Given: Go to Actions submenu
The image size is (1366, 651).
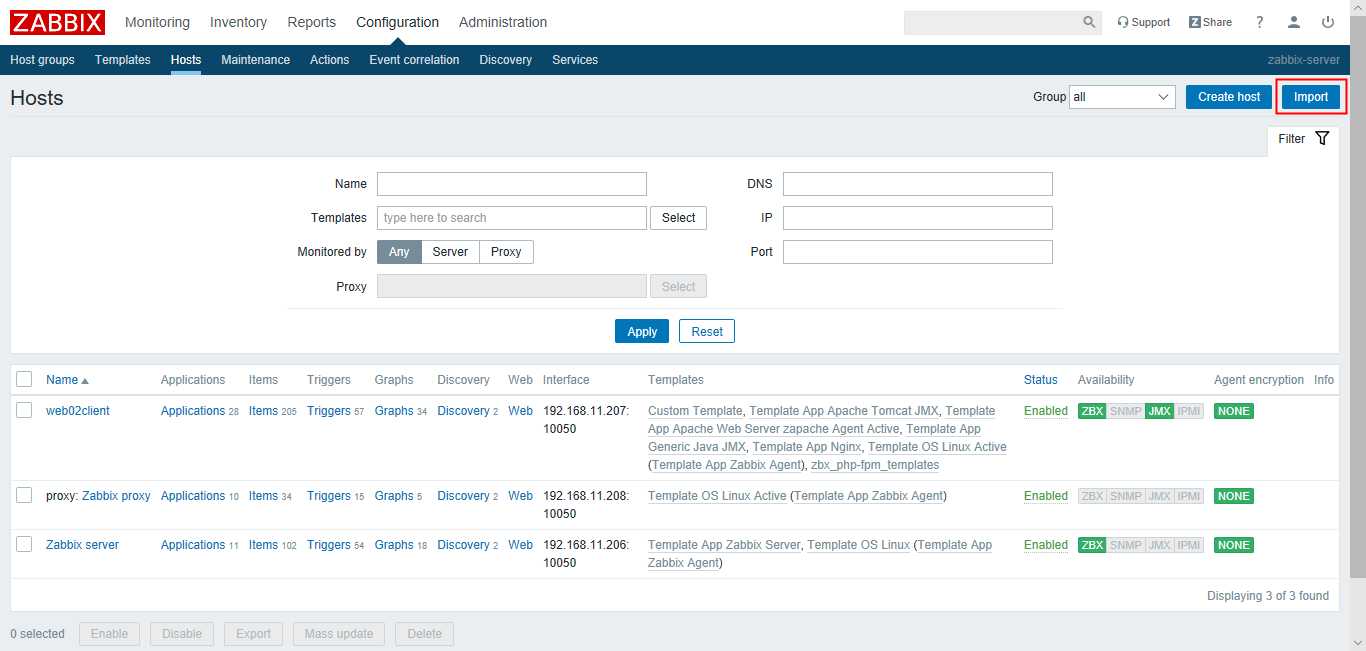Looking at the screenshot, I should coord(330,60).
